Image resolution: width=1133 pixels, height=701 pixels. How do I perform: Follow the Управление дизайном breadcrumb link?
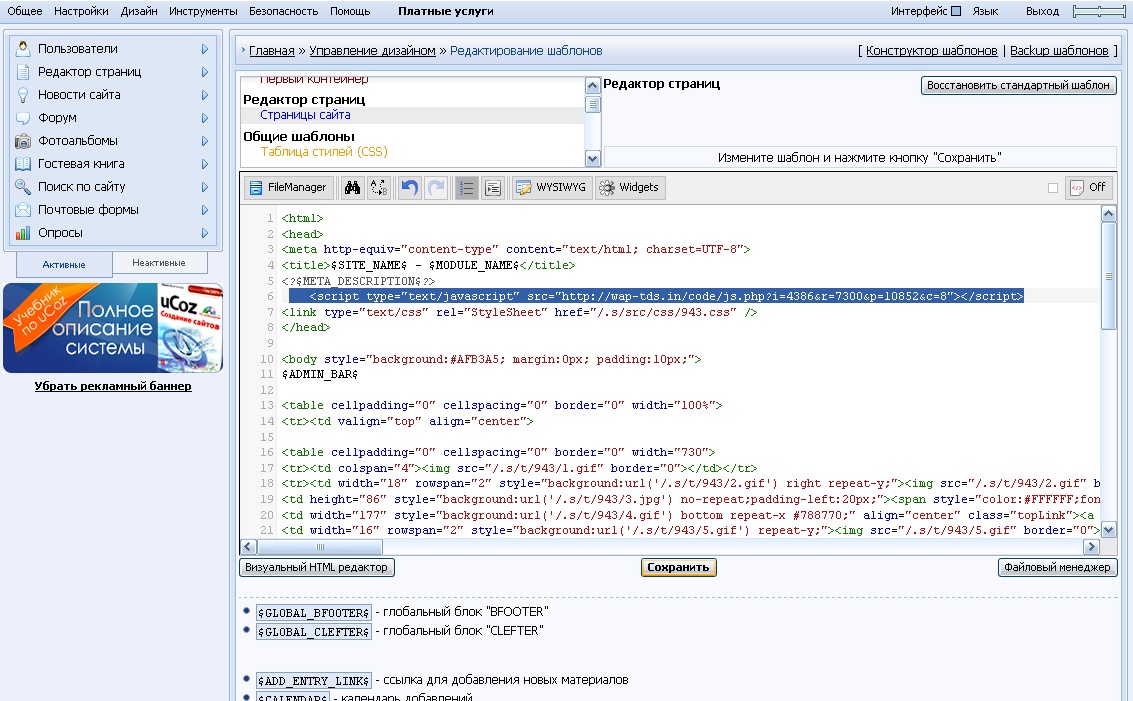pyautogui.click(x=372, y=51)
